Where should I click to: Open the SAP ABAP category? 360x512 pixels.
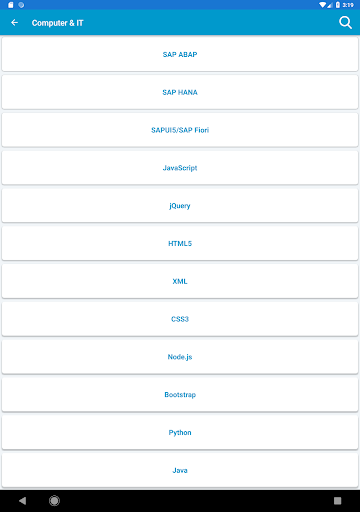(180, 54)
